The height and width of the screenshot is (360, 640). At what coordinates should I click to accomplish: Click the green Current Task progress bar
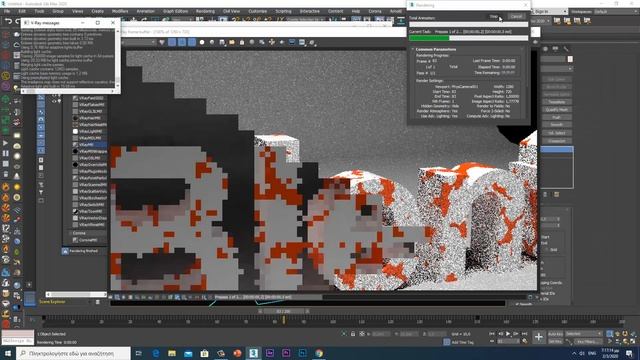429,38
